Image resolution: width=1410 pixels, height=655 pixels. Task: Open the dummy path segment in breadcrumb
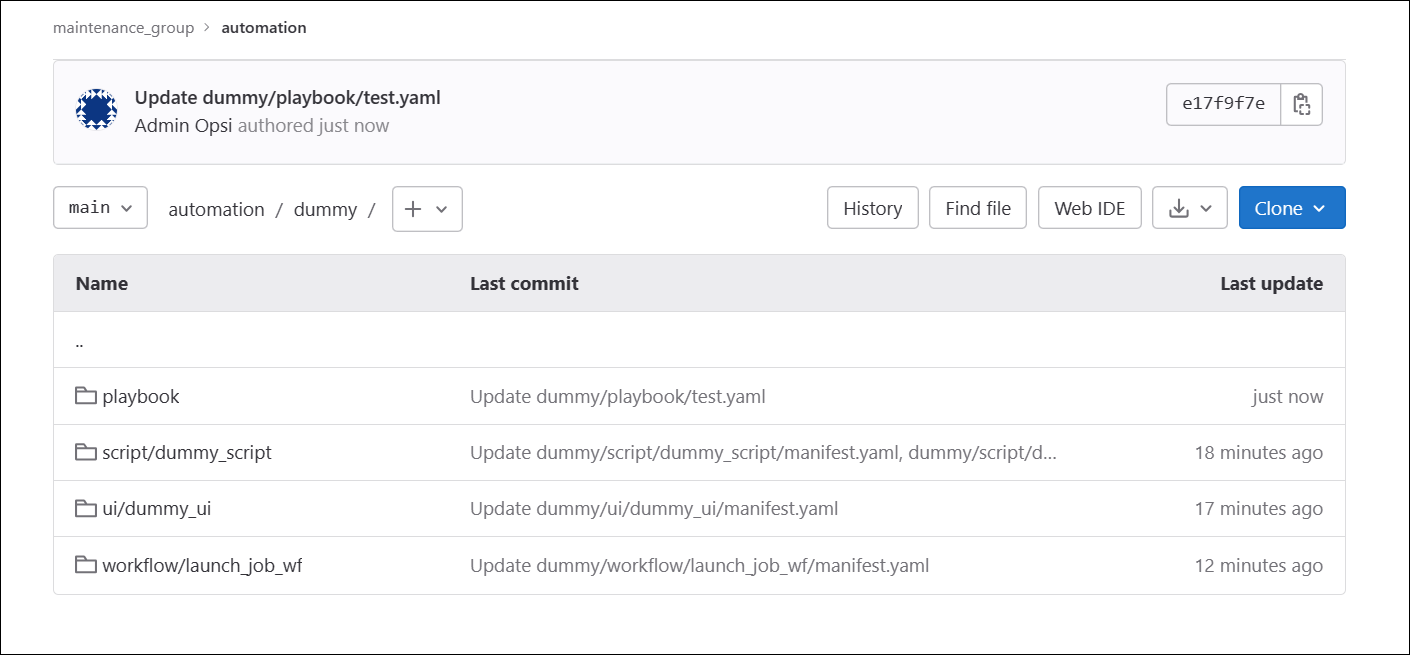pos(325,209)
